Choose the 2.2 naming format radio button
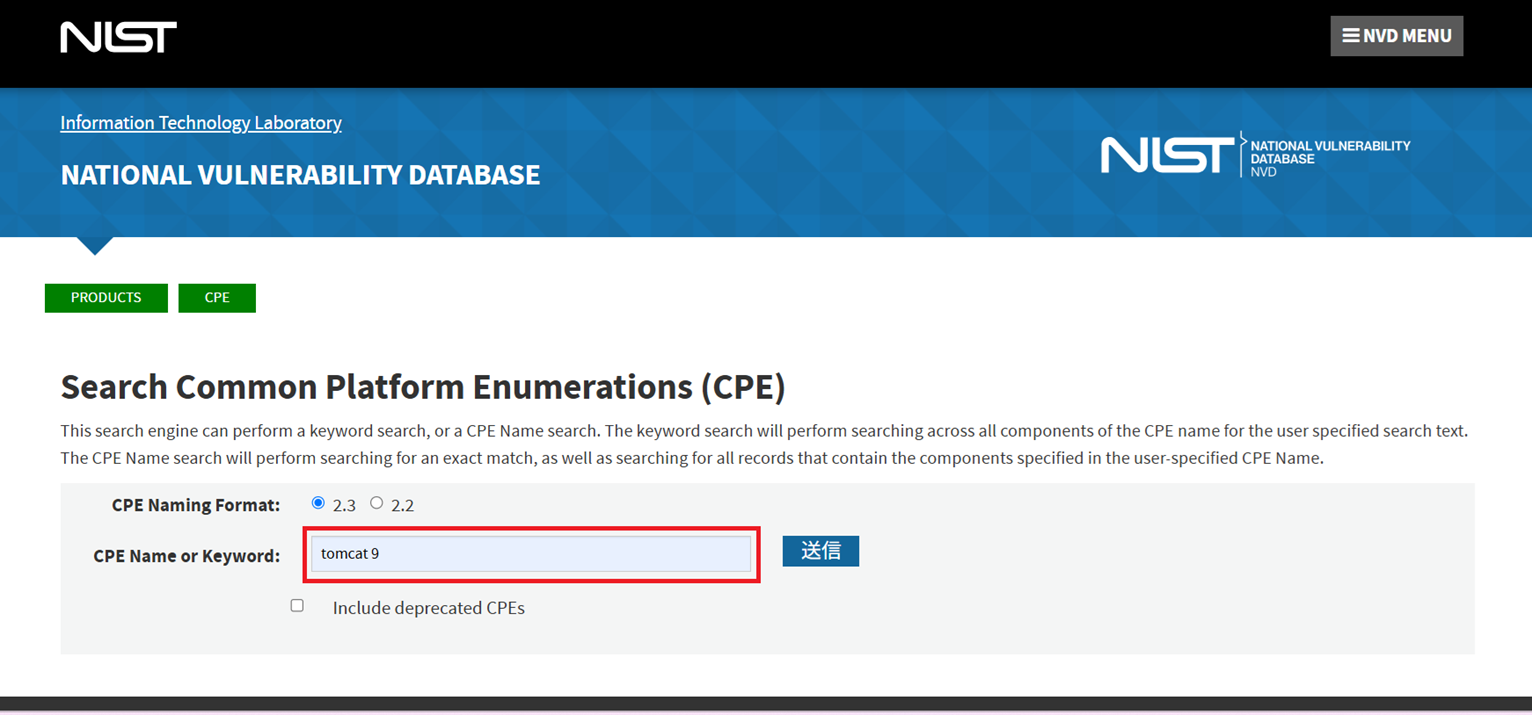The height and width of the screenshot is (715, 1532). tap(376, 503)
